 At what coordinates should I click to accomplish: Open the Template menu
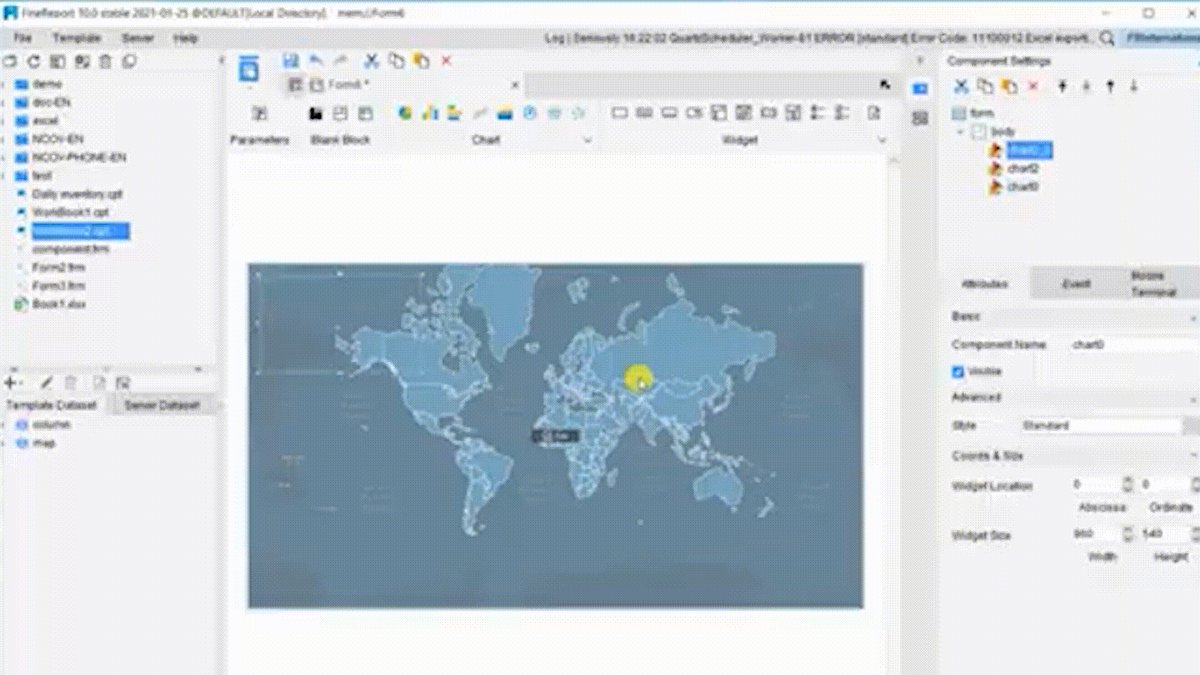pos(77,38)
